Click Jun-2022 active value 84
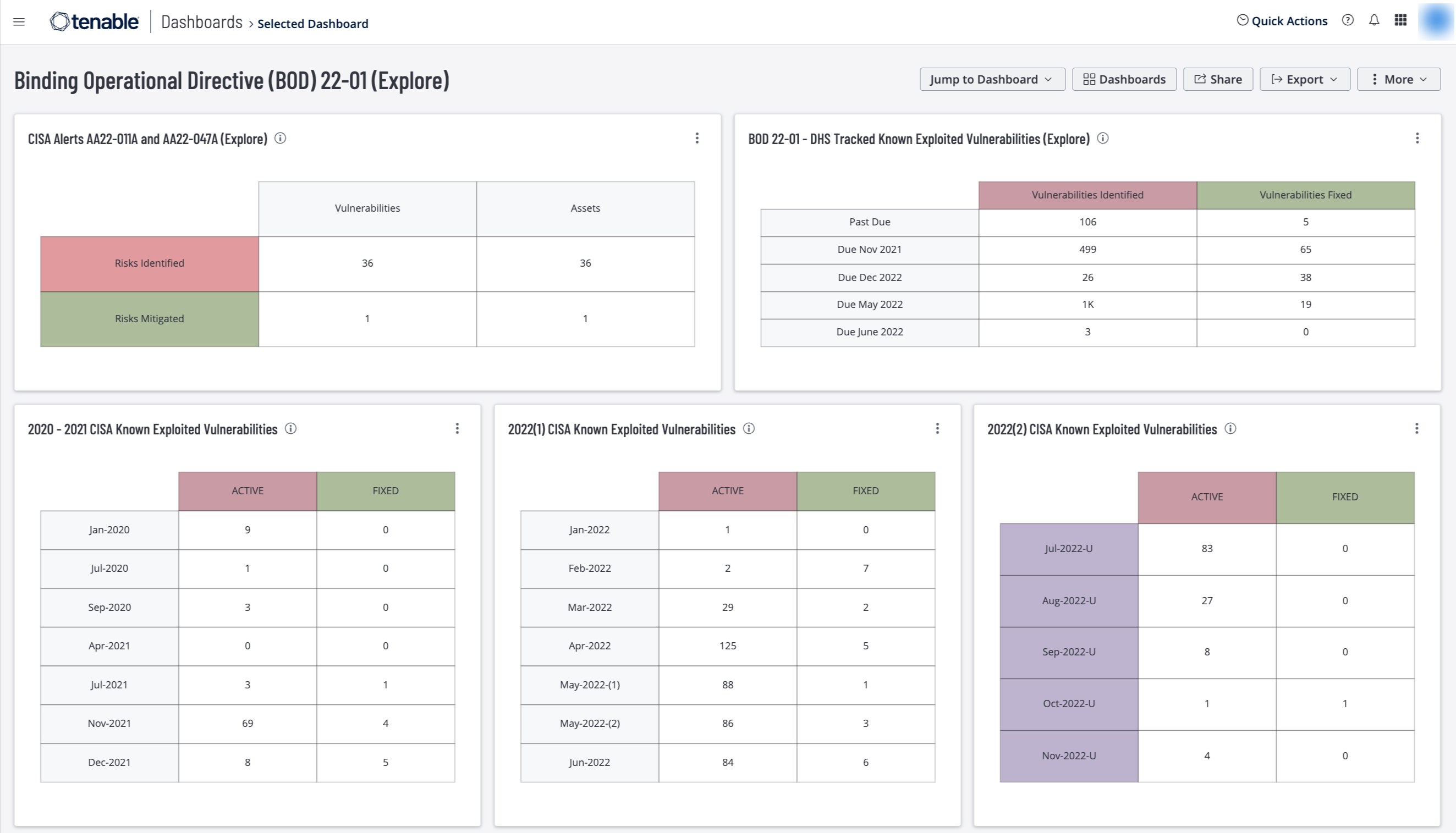The height and width of the screenshot is (833, 1456). pyautogui.click(x=727, y=763)
